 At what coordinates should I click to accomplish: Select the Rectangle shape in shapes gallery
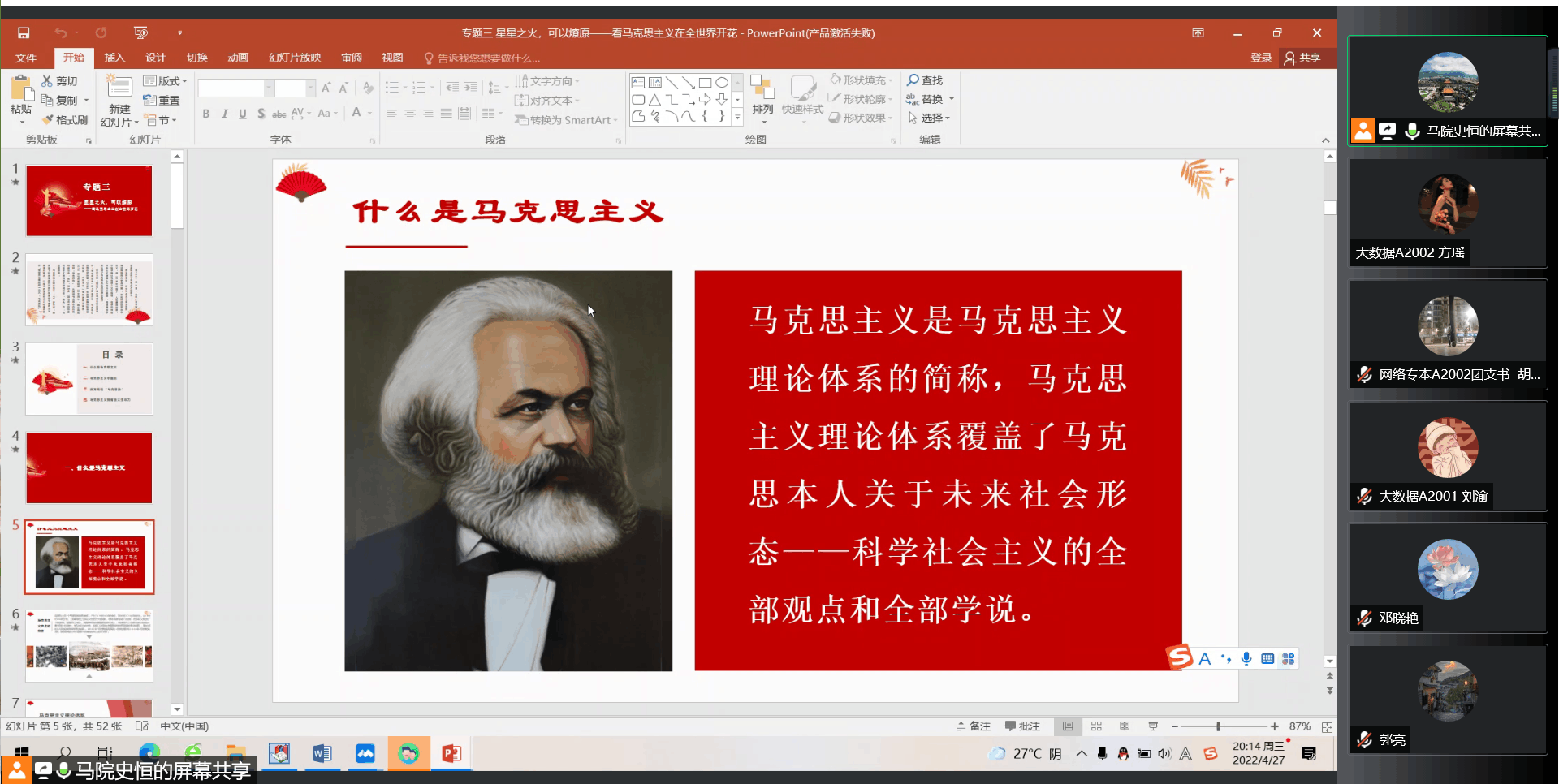coord(705,83)
